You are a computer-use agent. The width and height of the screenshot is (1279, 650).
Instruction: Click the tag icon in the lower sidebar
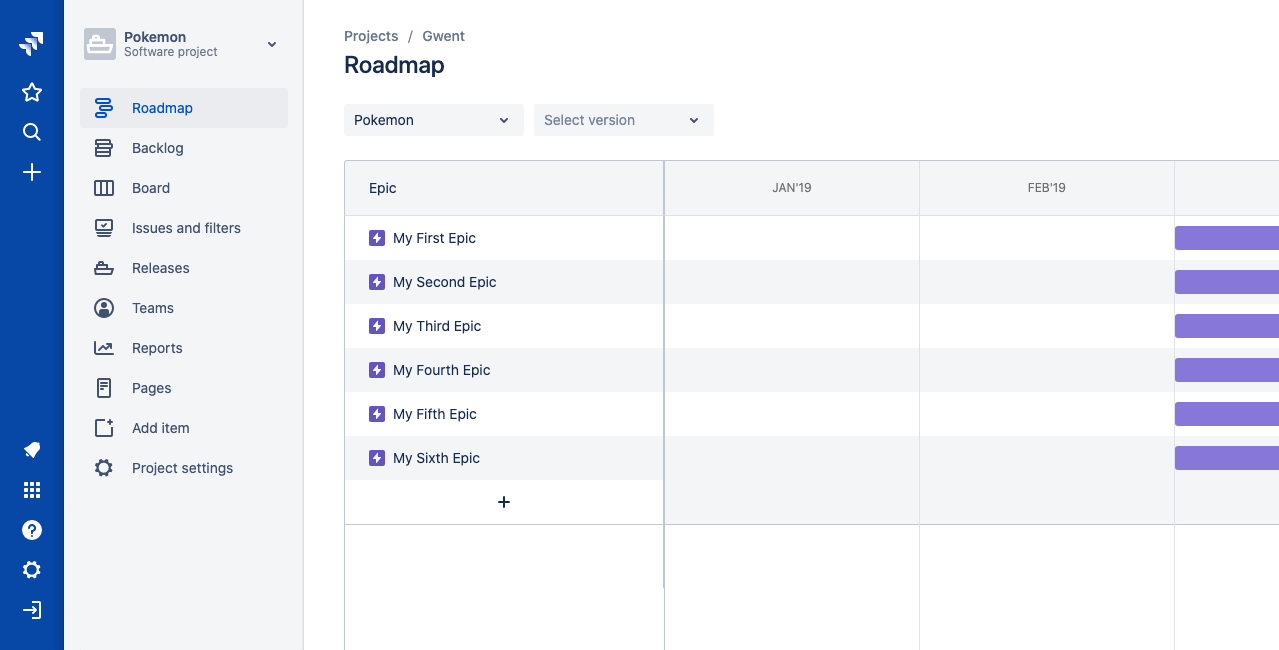[31, 450]
